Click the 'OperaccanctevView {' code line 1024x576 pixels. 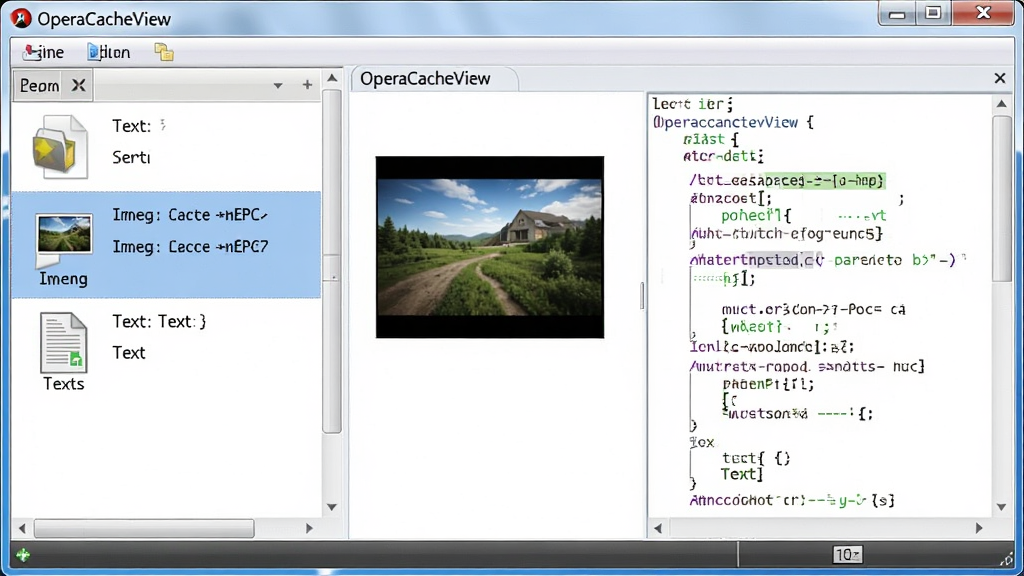733,122
